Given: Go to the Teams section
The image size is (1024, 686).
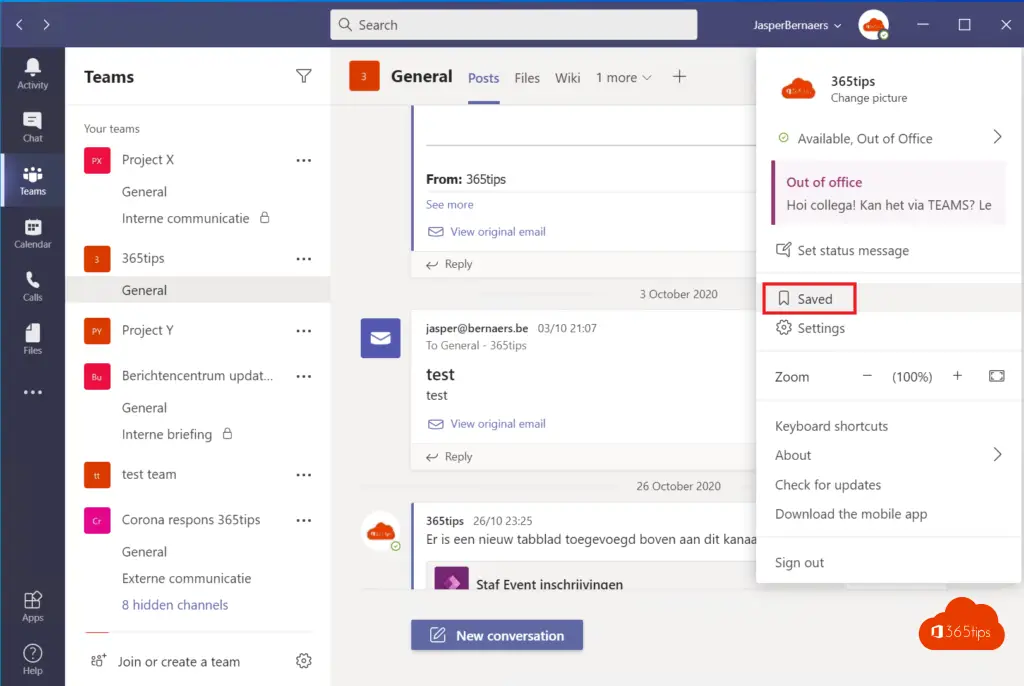Looking at the screenshot, I should [33, 180].
